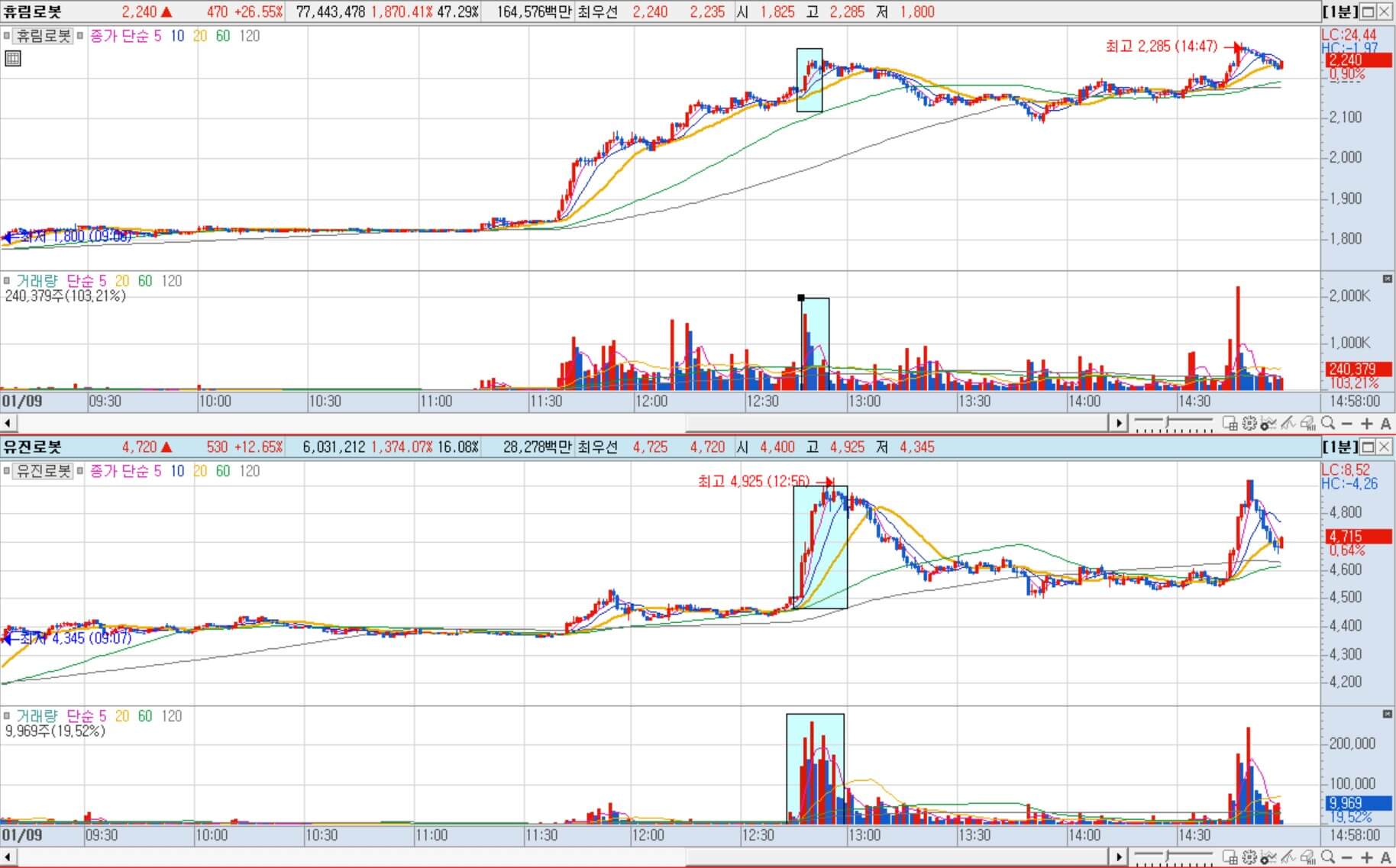The width and height of the screenshot is (1396, 868).
Task: Maximize the 휴림로봇 chart window
Action: tap(1368, 11)
